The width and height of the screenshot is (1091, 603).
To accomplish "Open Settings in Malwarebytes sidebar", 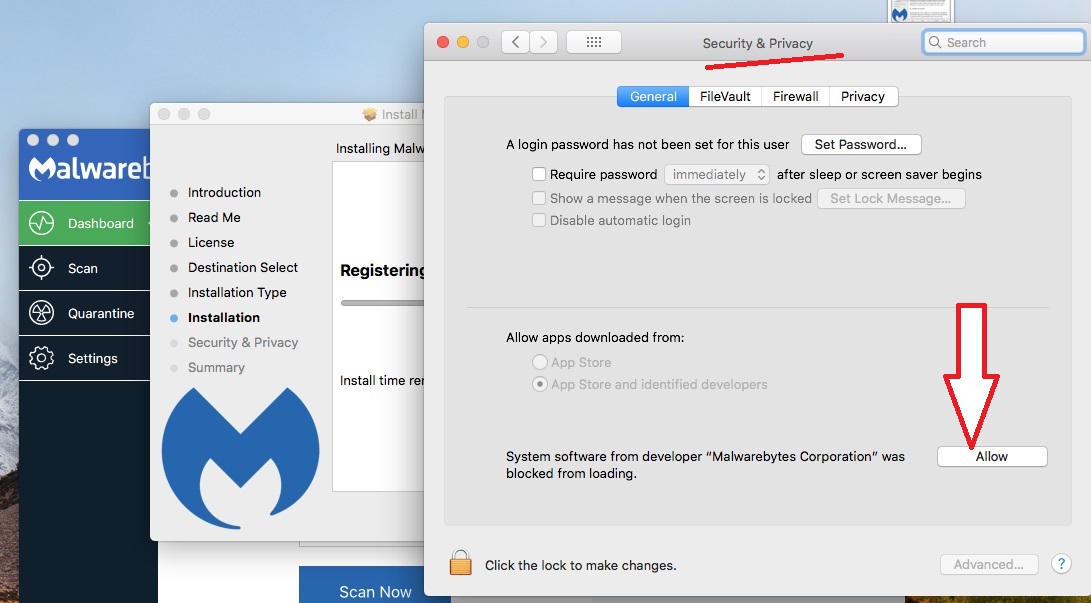I will 84,358.
